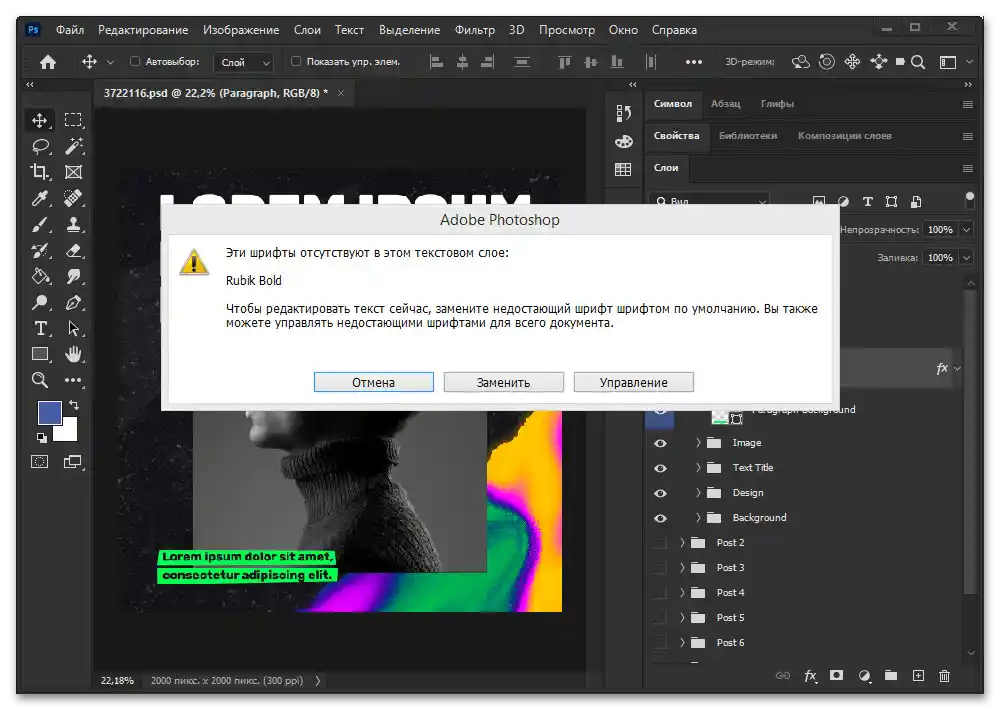Open the Фильтр menu
This screenshot has height=710, width=1000.
pos(474,30)
